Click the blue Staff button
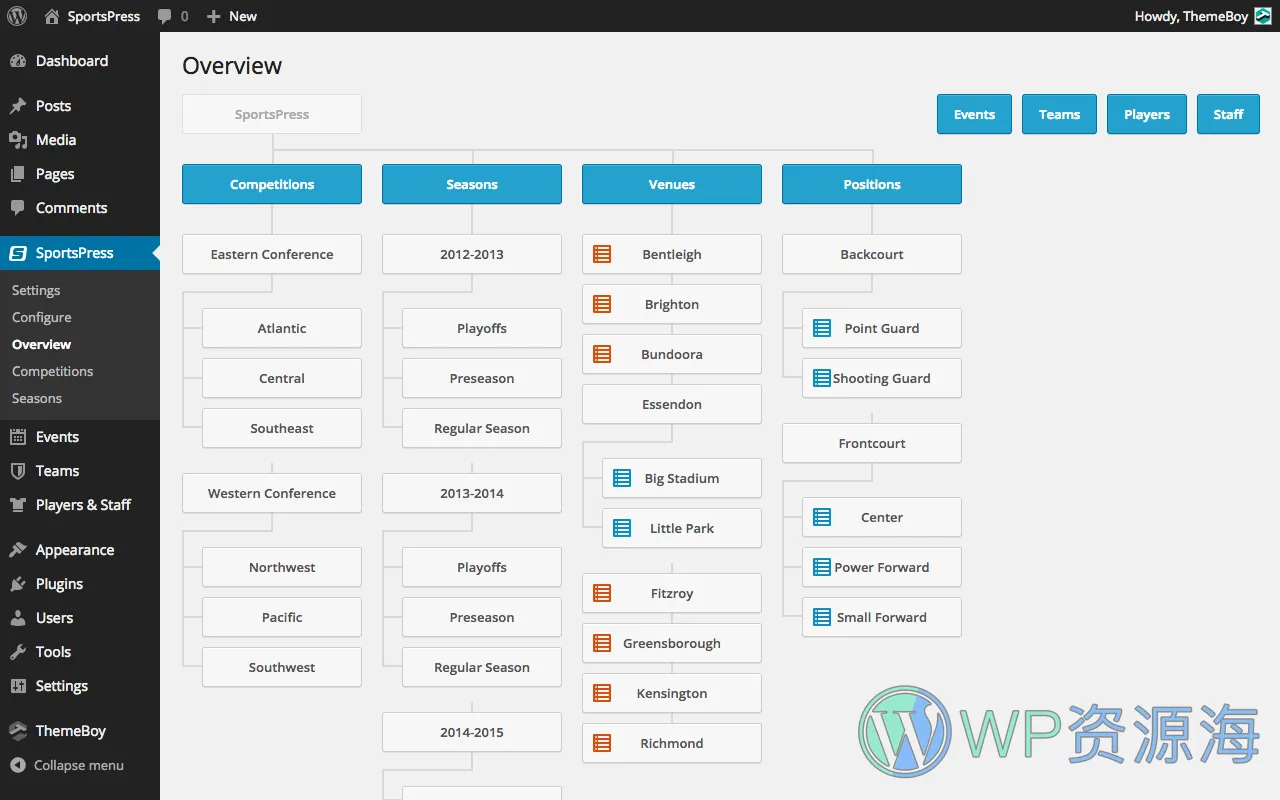This screenshot has height=800, width=1280. [x=1229, y=114]
